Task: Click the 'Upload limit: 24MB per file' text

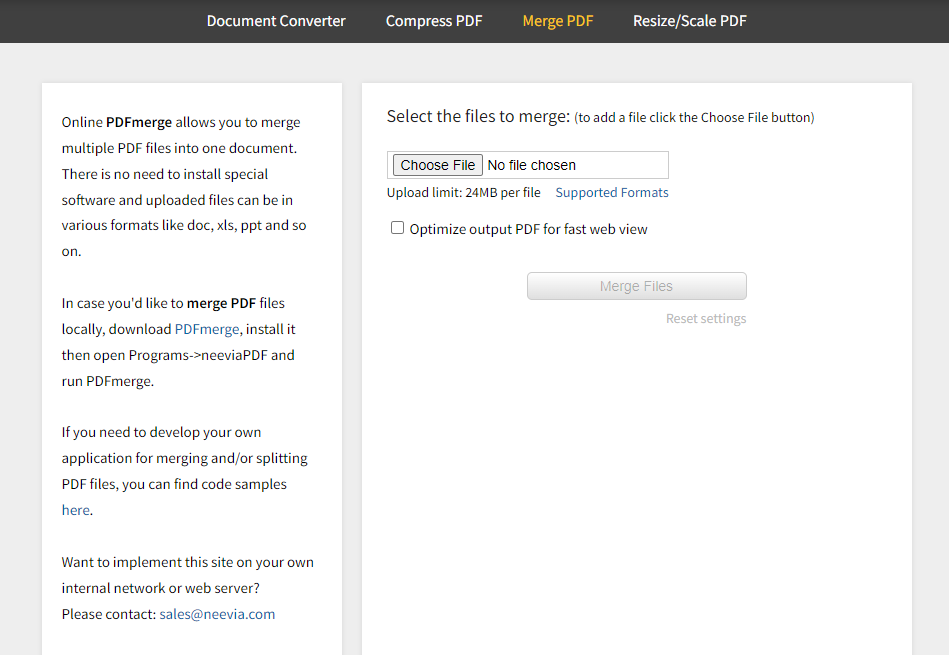Action: [x=463, y=193]
